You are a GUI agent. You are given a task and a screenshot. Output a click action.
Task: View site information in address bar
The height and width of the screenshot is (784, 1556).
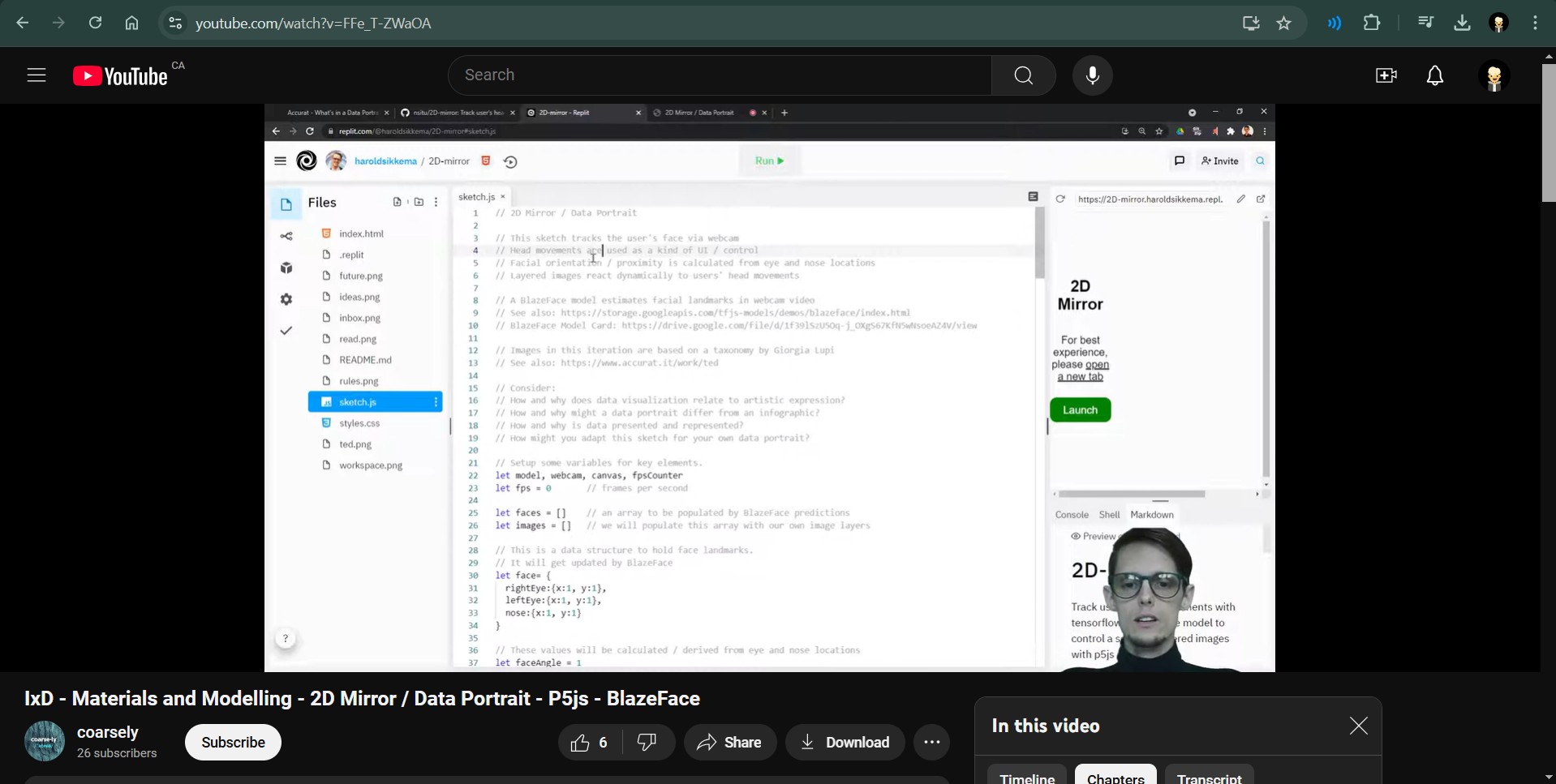click(x=175, y=24)
